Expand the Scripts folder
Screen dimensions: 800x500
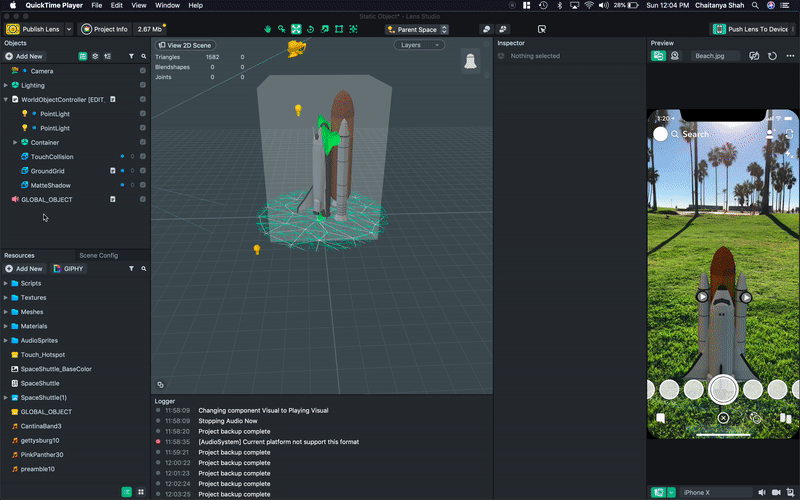click(x=6, y=283)
